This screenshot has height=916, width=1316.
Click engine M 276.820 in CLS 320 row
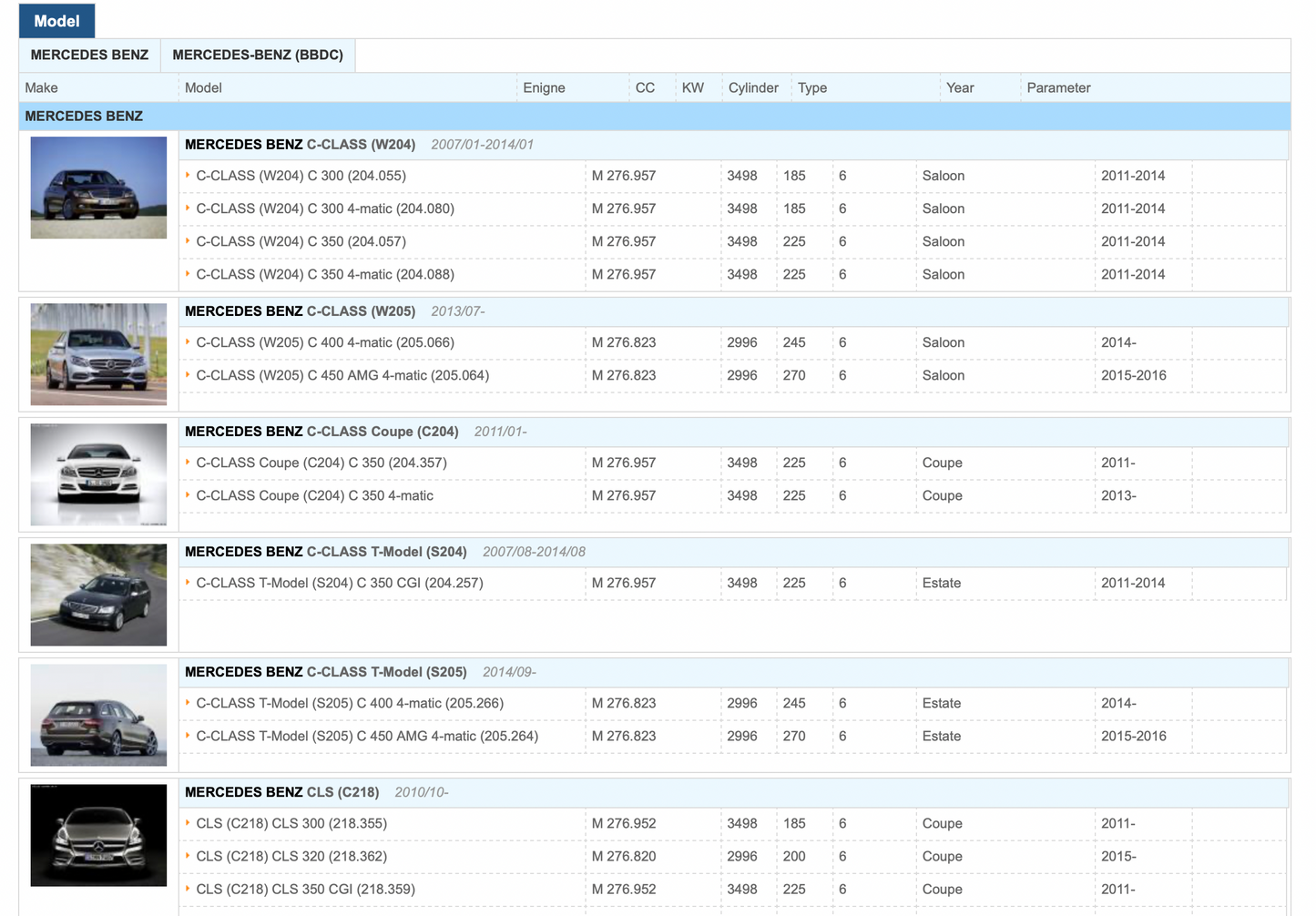coord(624,857)
